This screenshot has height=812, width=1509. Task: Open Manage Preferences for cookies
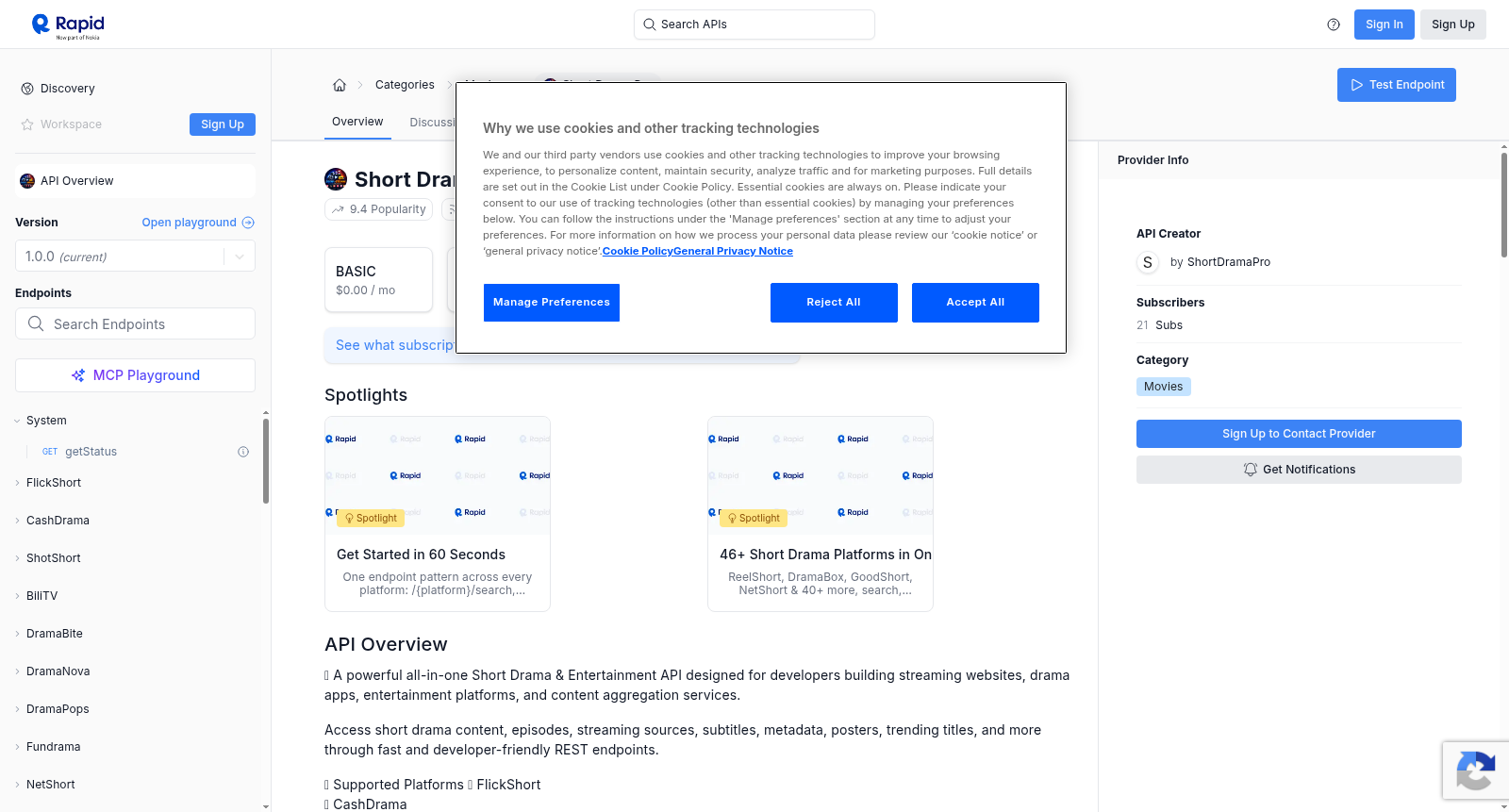click(x=552, y=303)
